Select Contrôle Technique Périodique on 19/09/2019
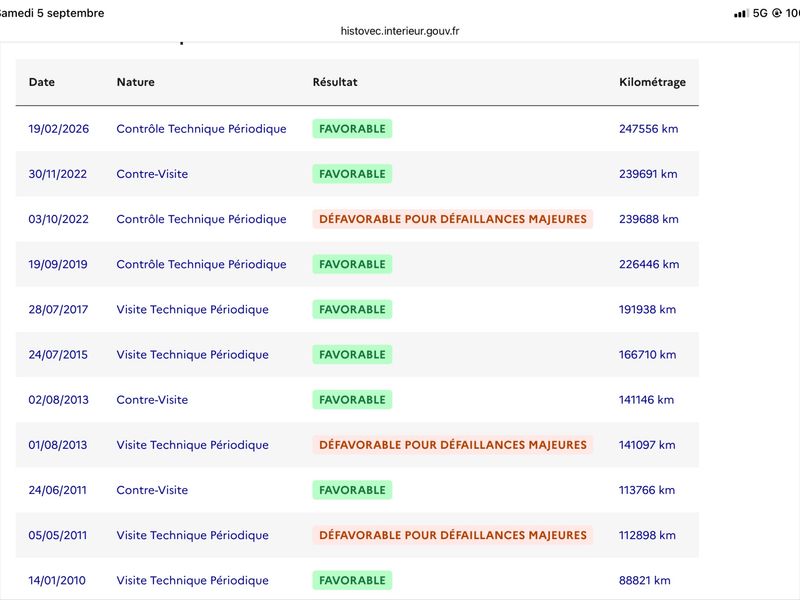The width and height of the screenshot is (800, 600). (202, 264)
